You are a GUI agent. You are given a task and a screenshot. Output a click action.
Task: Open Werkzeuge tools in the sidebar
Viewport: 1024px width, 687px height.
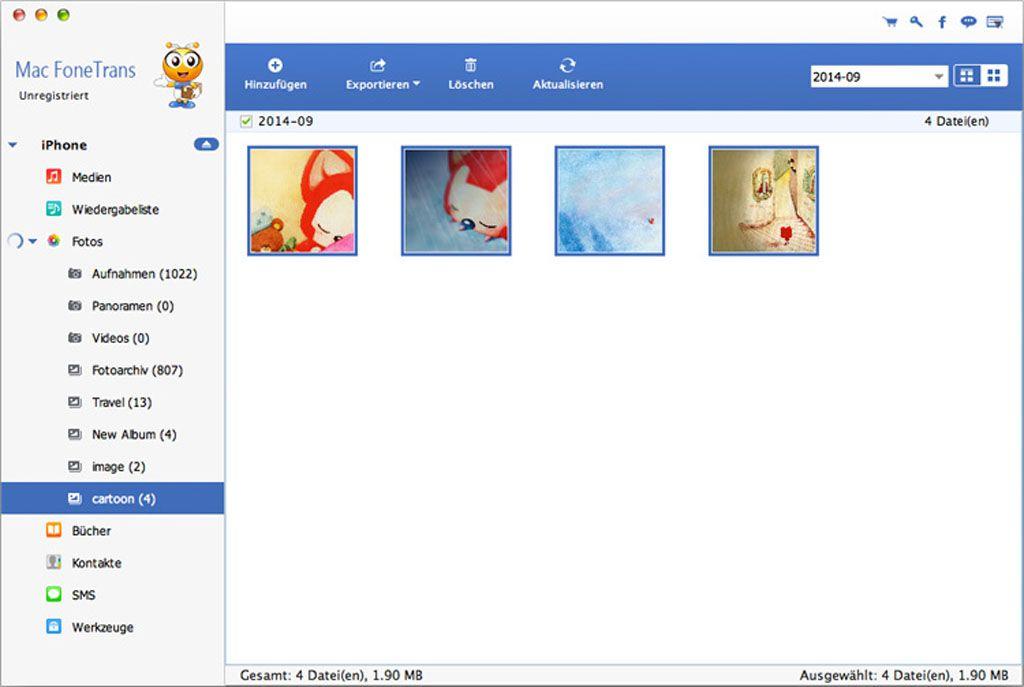[x=103, y=627]
